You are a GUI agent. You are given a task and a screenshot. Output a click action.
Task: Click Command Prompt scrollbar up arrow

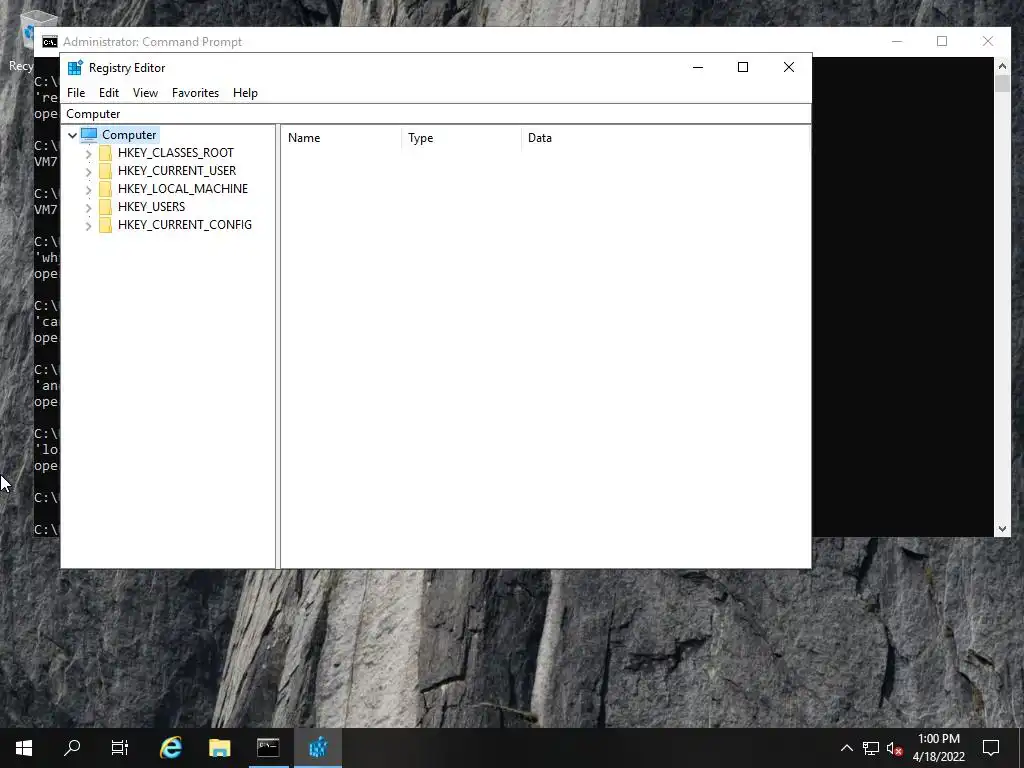pos(1002,65)
